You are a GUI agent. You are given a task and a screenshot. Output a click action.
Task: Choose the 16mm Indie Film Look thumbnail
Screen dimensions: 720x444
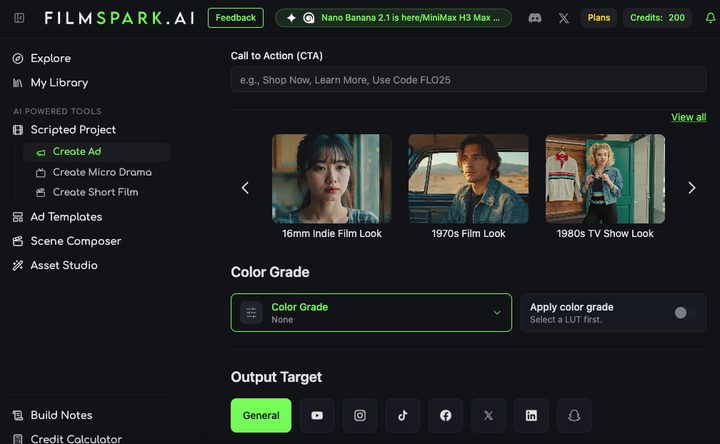(x=332, y=179)
